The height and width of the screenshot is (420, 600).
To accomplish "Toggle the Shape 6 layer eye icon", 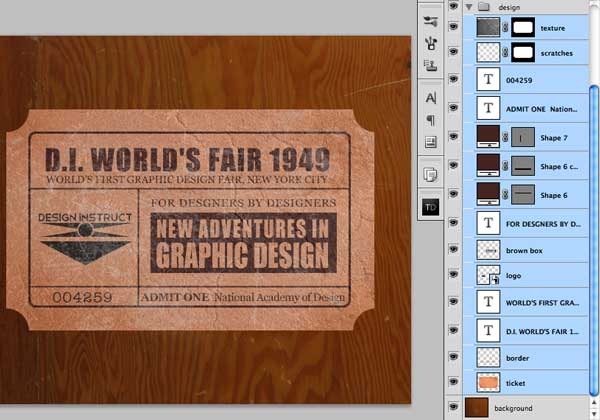I will point(453,194).
